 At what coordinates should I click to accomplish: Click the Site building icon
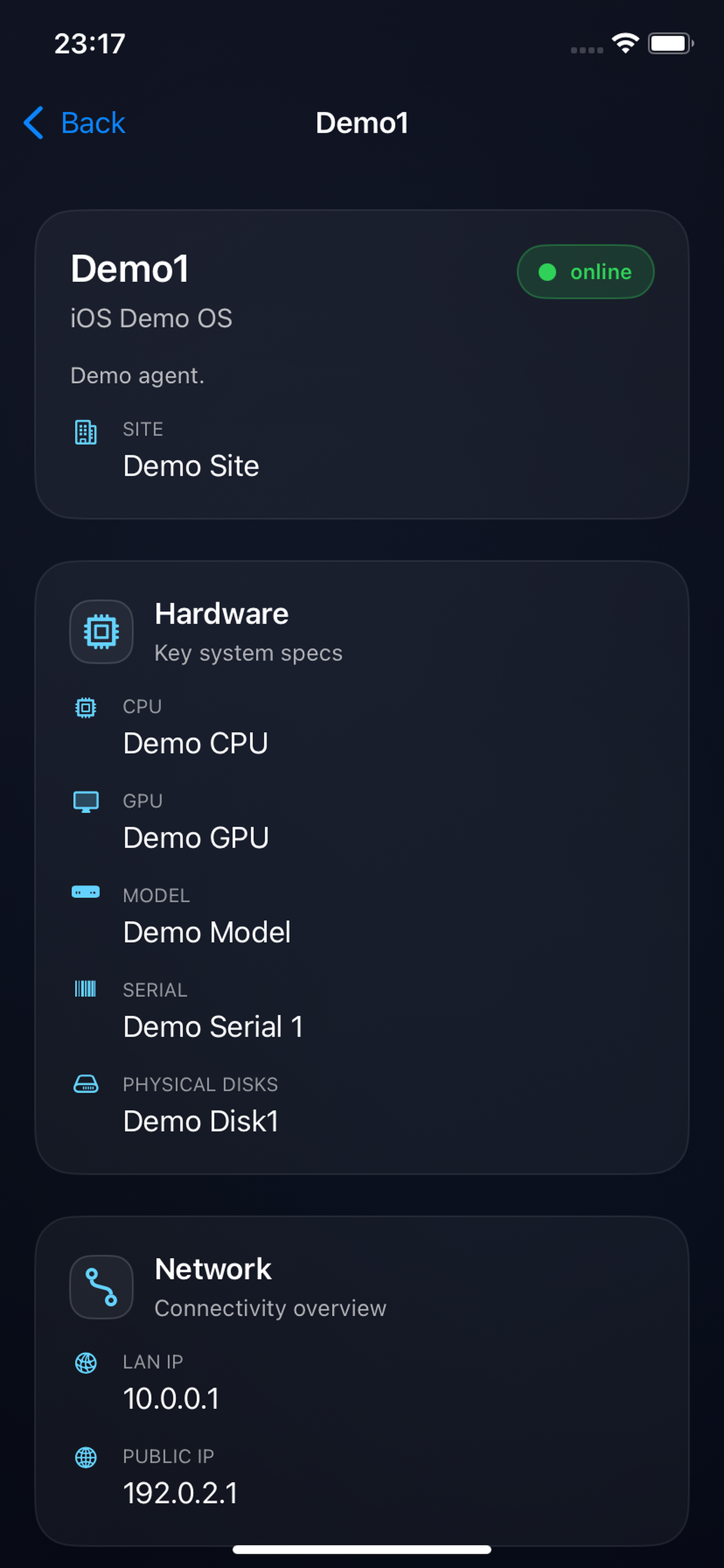(x=86, y=432)
